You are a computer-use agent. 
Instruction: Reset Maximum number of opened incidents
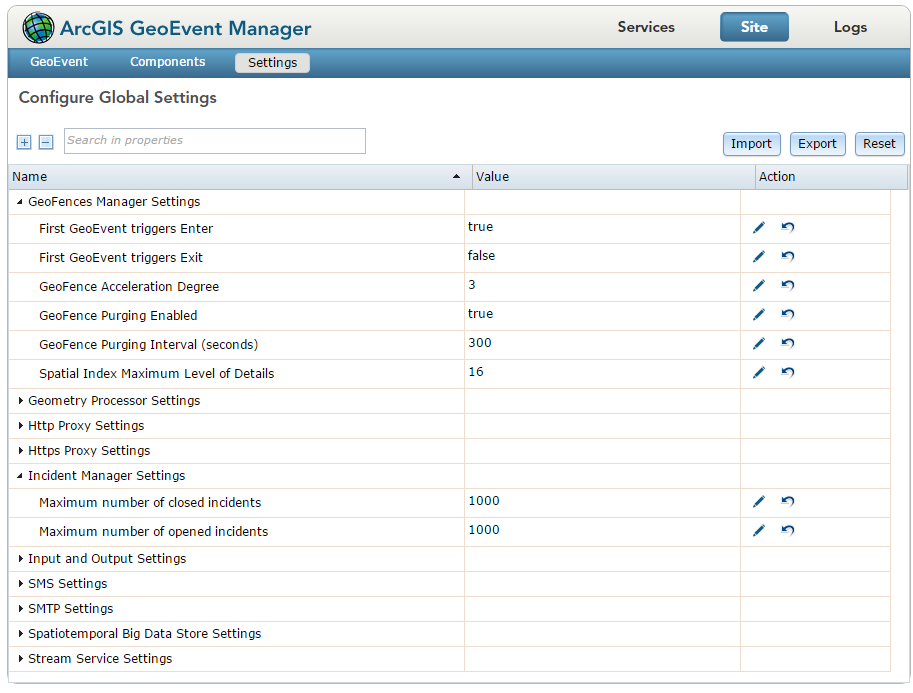coord(788,531)
